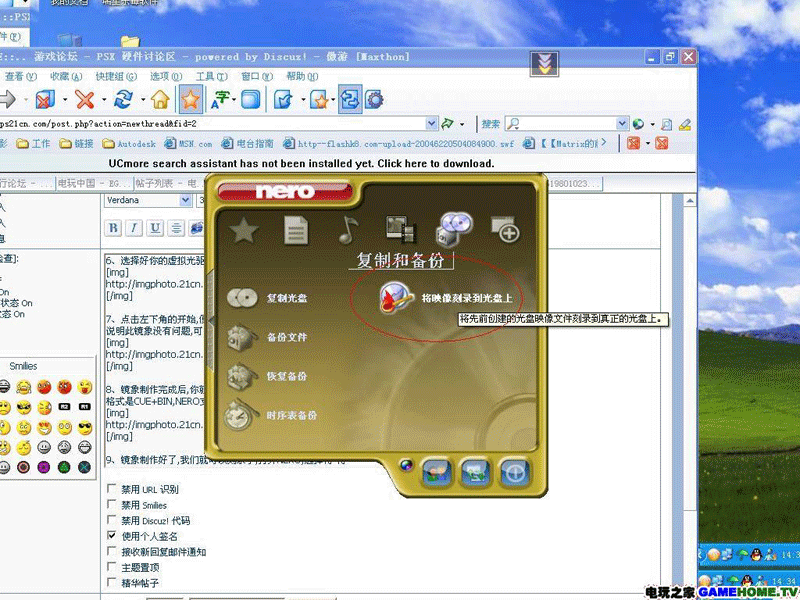Select Nero Data document category icon
The image size is (800, 600).
click(x=296, y=230)
